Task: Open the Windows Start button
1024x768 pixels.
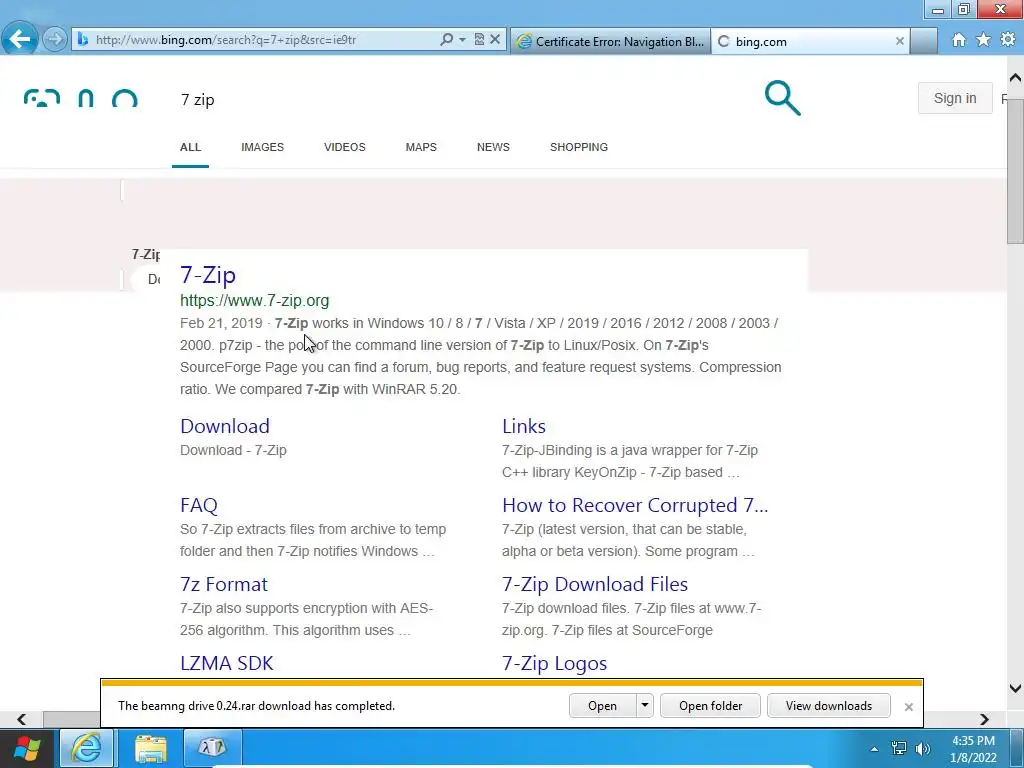Action: point(27,748)
